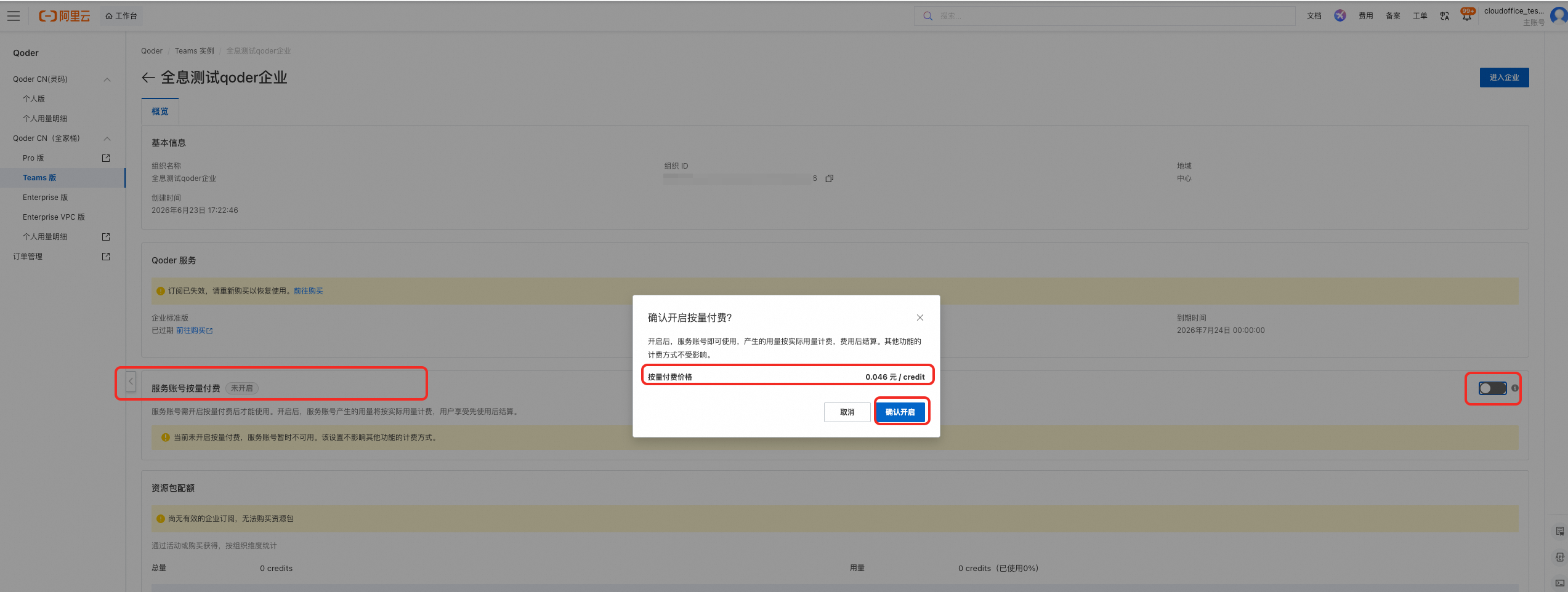1568x592 pixels.
Task: Click 取消 in the dialog
Action: tap(847, 412)
